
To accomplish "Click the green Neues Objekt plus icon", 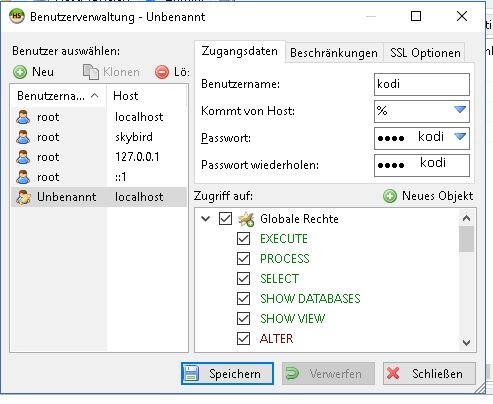I will 390,196.
